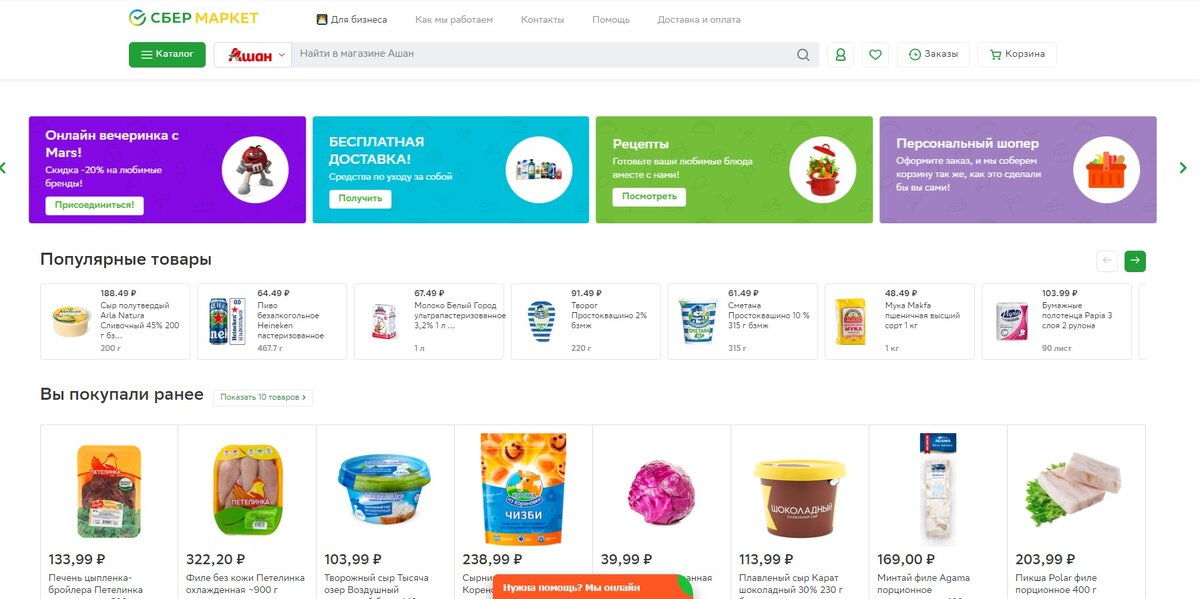The image size is (1200, 599).
Task: Click the magnifier search icon
Action: point(803,55)
